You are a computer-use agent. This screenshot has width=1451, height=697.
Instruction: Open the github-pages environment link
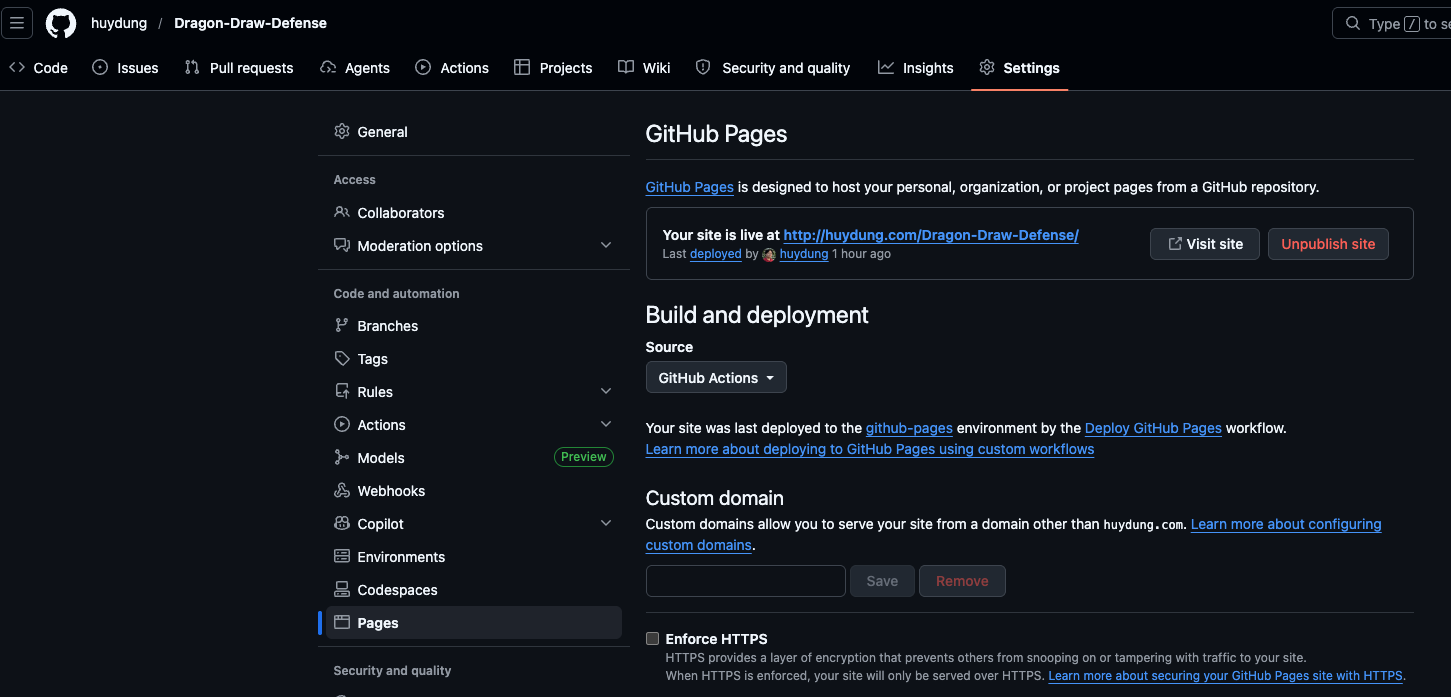(909, 428)
